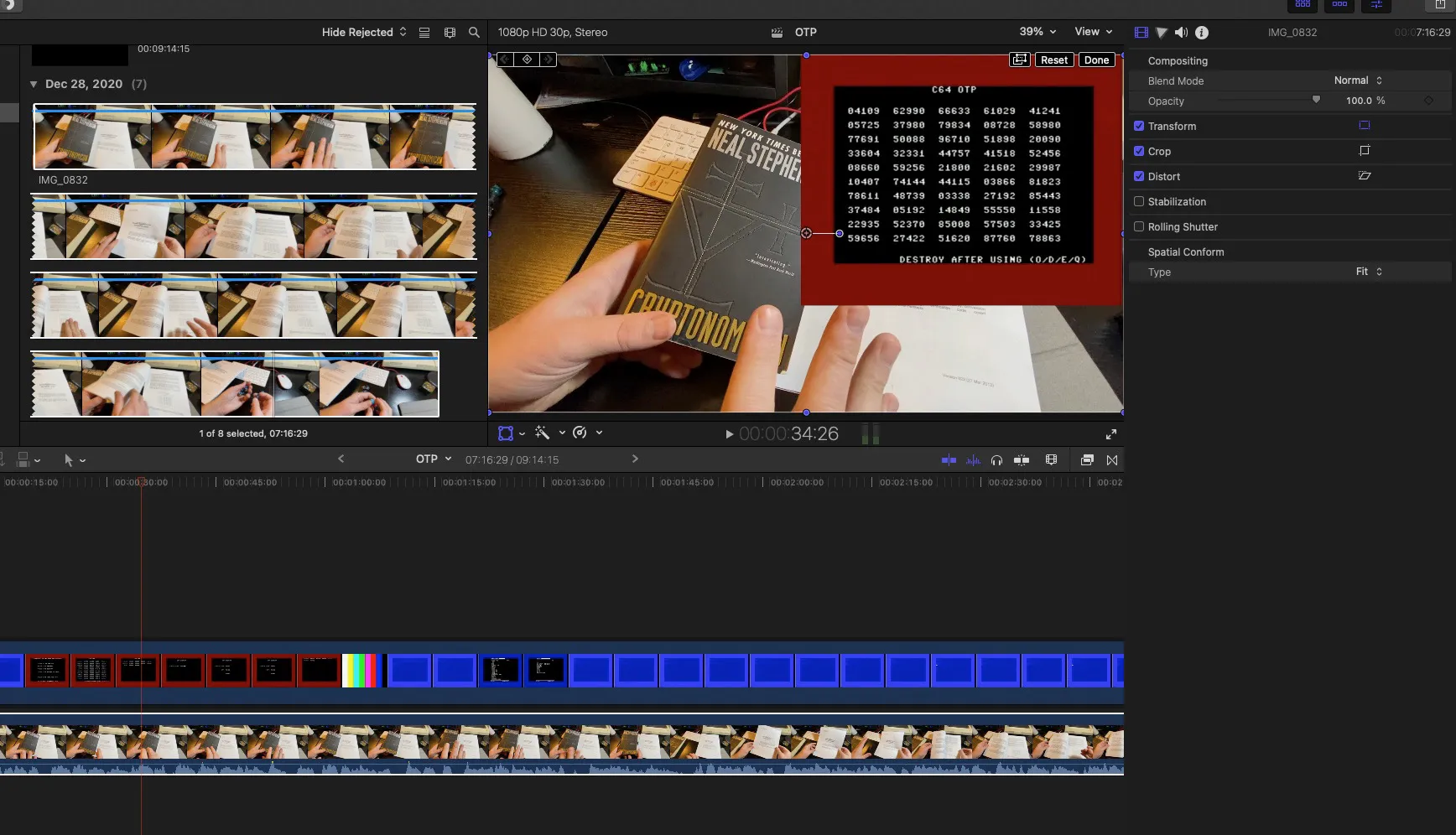Image resolution: width=1456 pixels, height=835 pixels.
Task: Open the audio inspector speaker icon
Action: 1181,33
